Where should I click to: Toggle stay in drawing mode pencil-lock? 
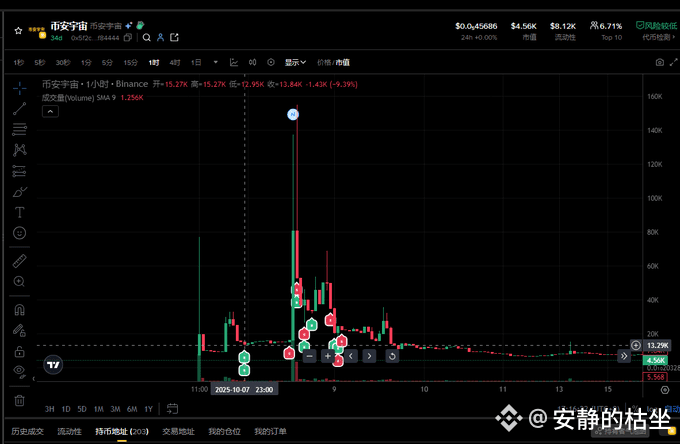click(20, 330)
